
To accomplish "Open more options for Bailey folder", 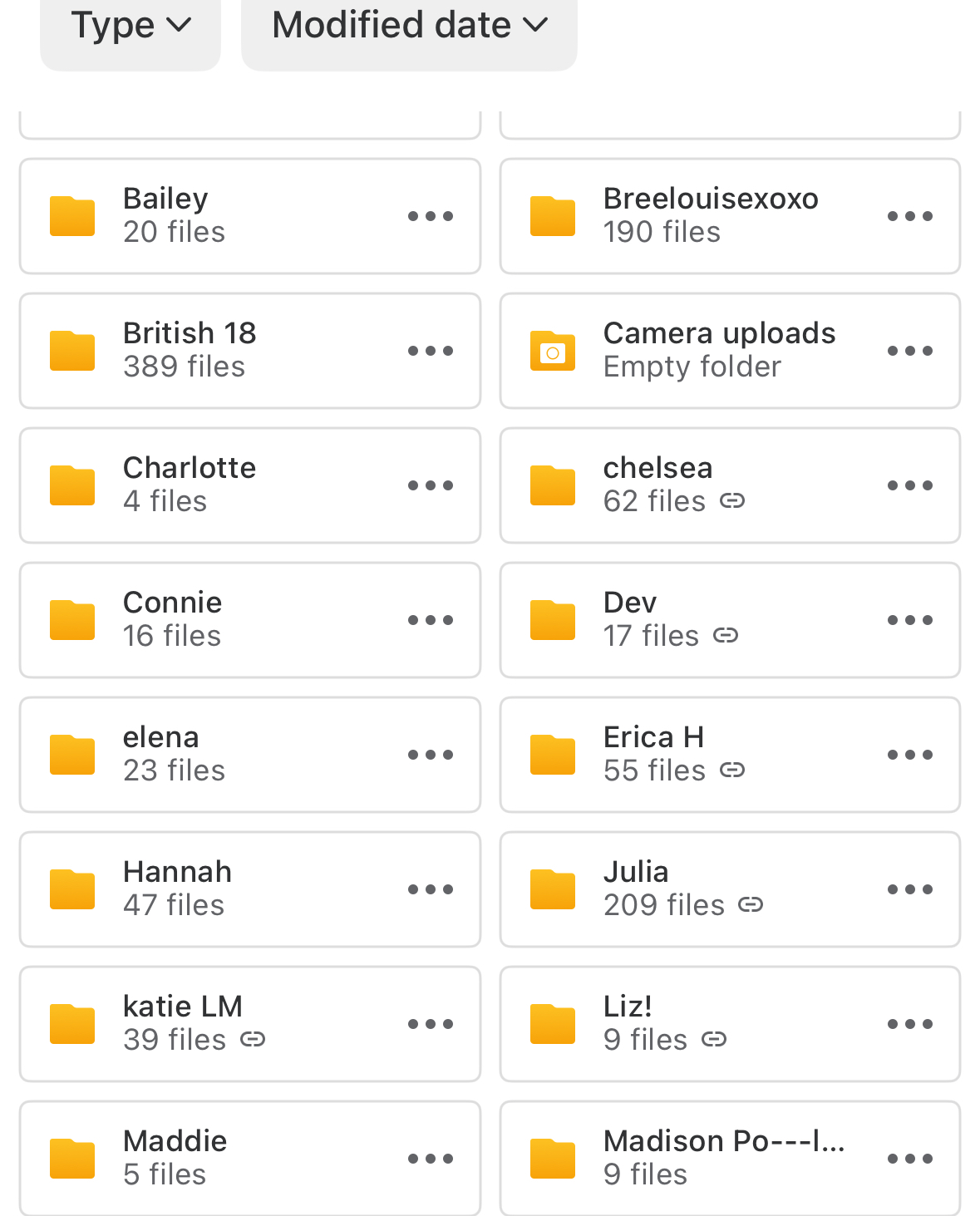I will click(431, 216).
